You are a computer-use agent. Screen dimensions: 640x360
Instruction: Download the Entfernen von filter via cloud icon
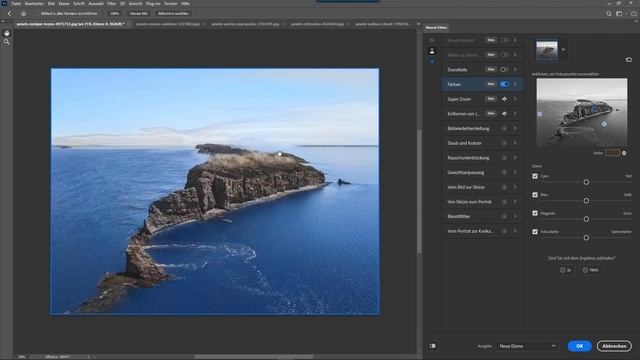pyautogui.click(x=504, y=113)
